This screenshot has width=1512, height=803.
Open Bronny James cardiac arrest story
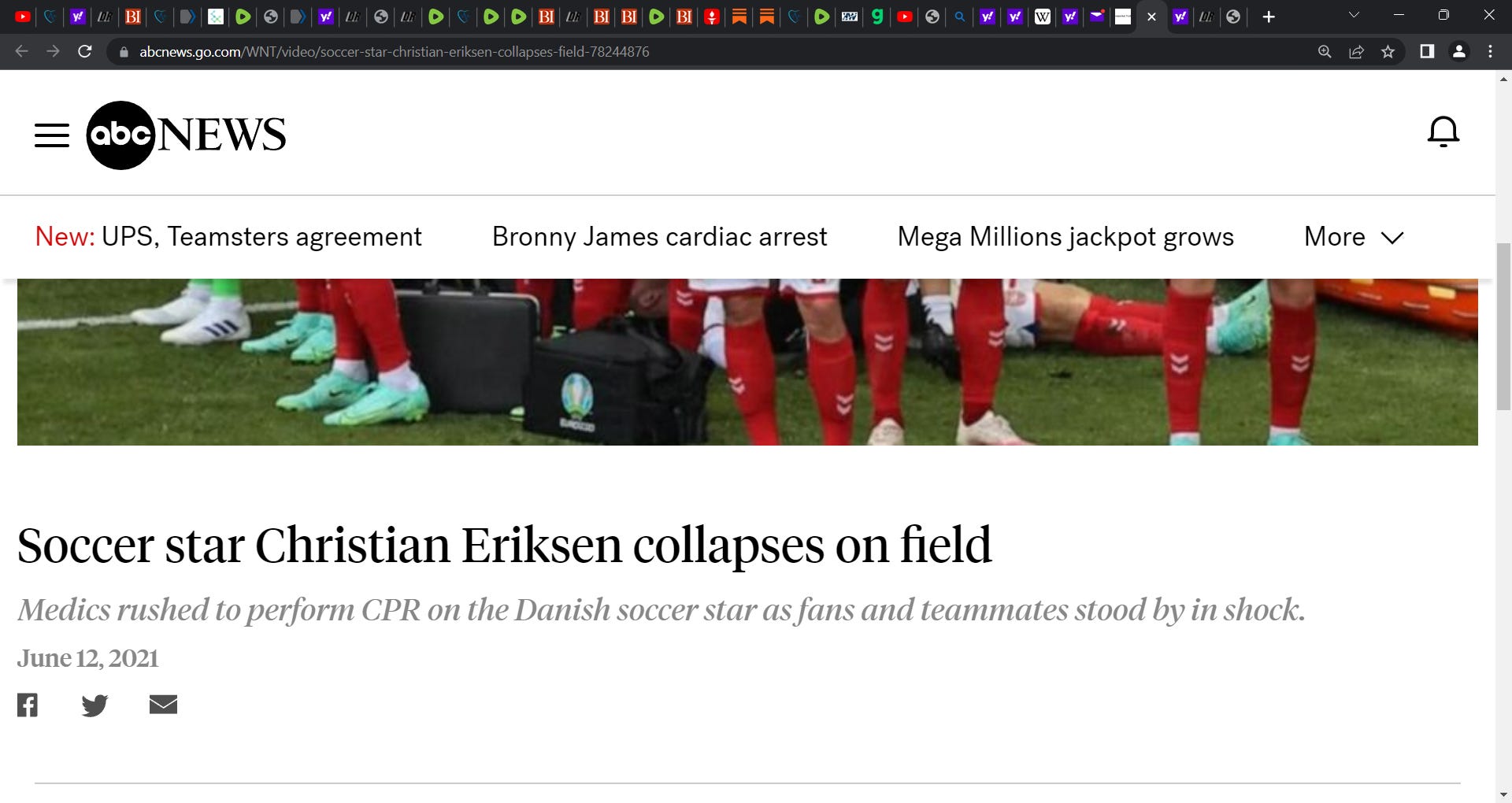point(660,237)
